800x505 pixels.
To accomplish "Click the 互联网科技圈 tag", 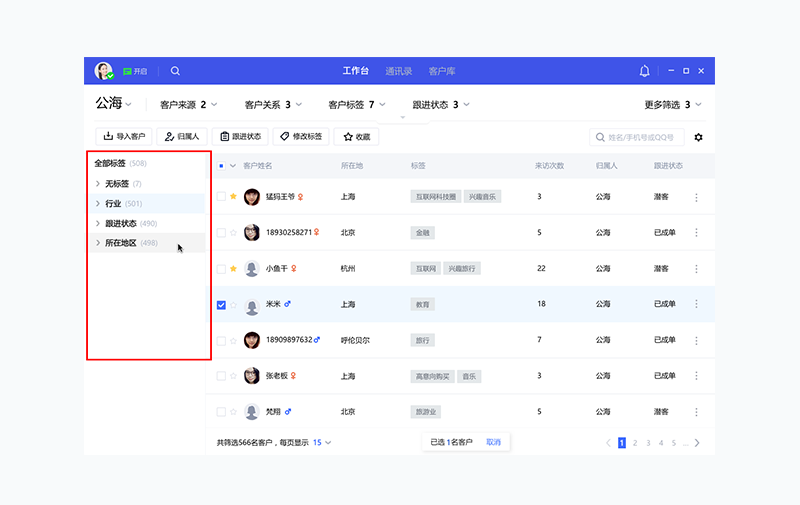I will (x=436, y=197).
